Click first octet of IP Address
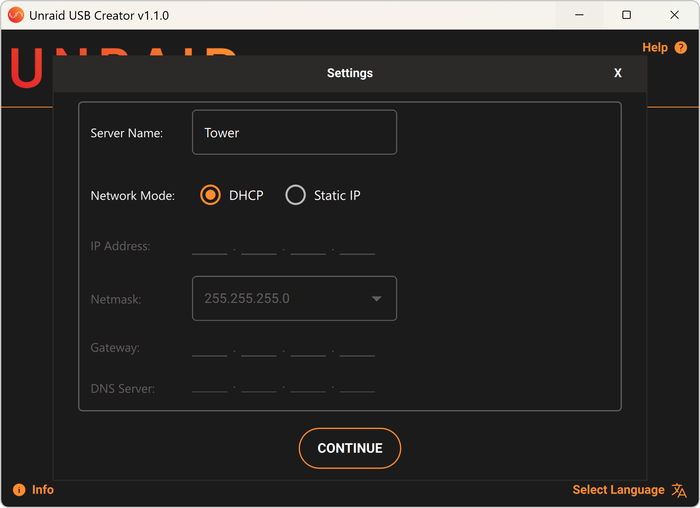Viewport: 700px width, 508px height. click(210, 246)
